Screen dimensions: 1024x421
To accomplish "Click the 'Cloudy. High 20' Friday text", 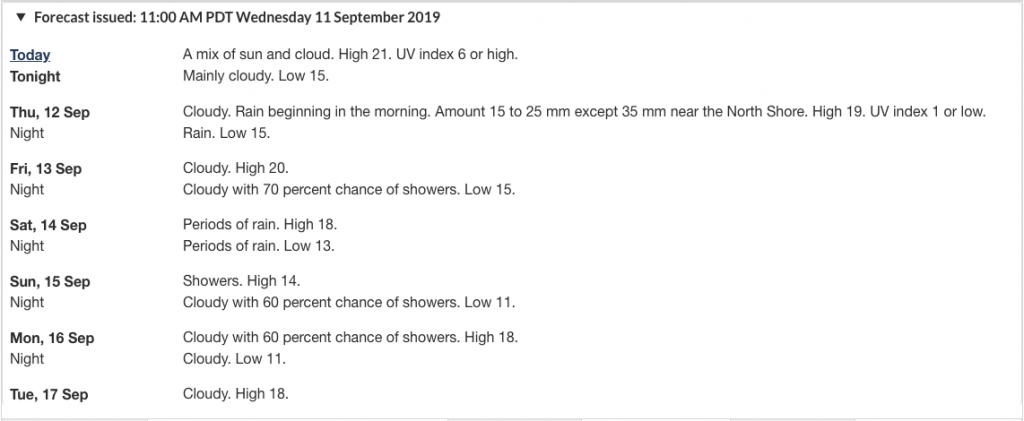I will coord(236,168).
